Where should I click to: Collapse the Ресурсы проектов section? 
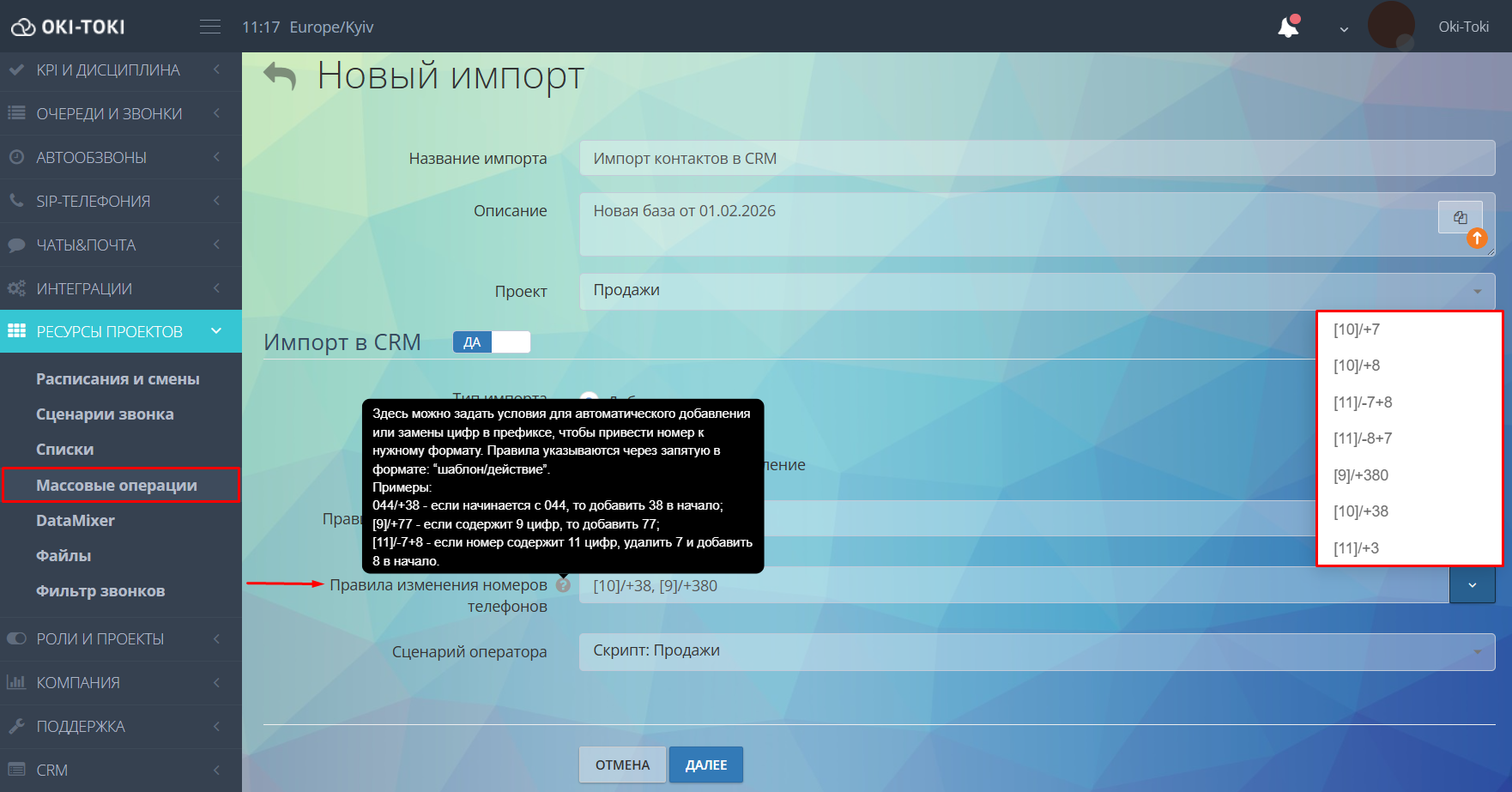pos(215,331)
